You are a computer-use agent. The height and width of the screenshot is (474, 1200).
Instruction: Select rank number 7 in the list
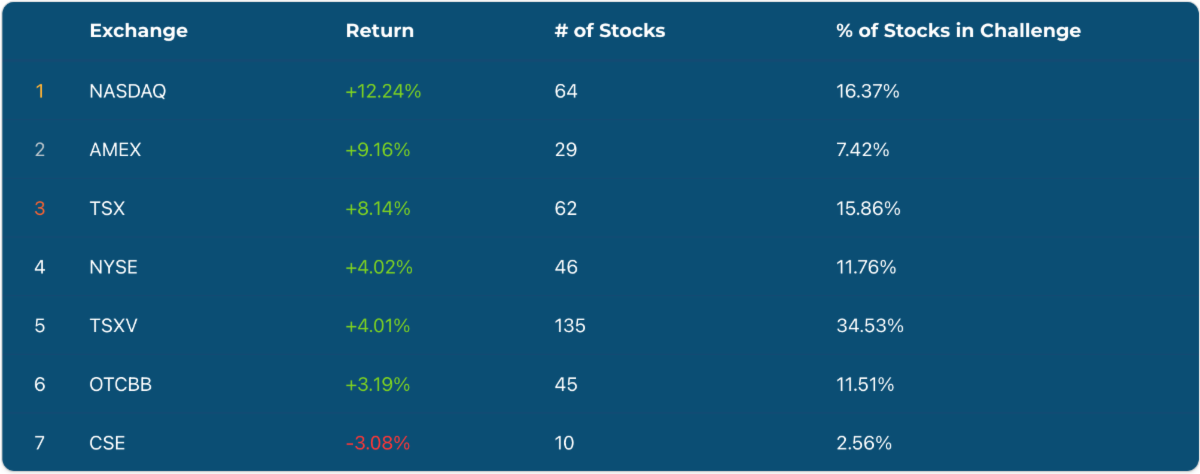click(x=40, y=443)
